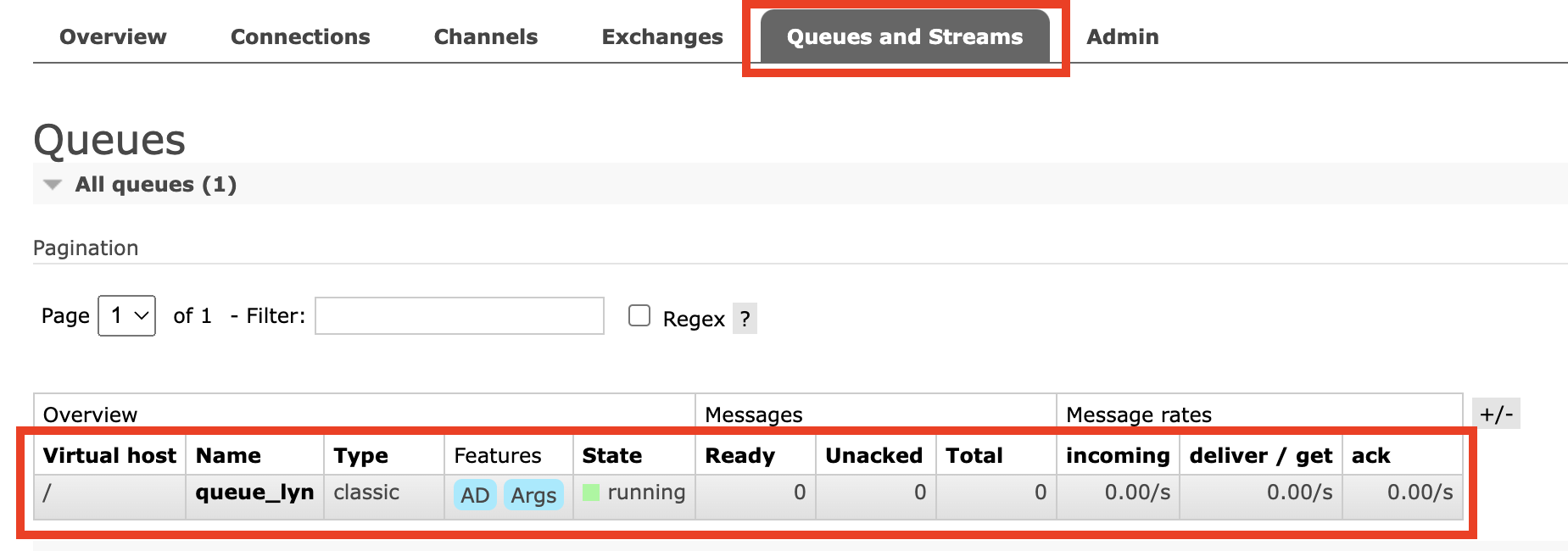Click the Message rates group header
The image size is (1568, 551).
(x=1138, y=415)
